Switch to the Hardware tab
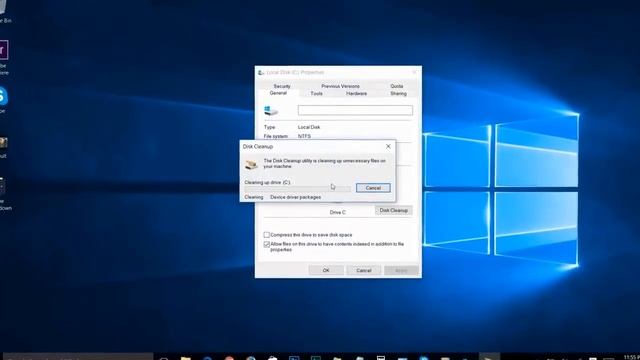 coord(356,93)
